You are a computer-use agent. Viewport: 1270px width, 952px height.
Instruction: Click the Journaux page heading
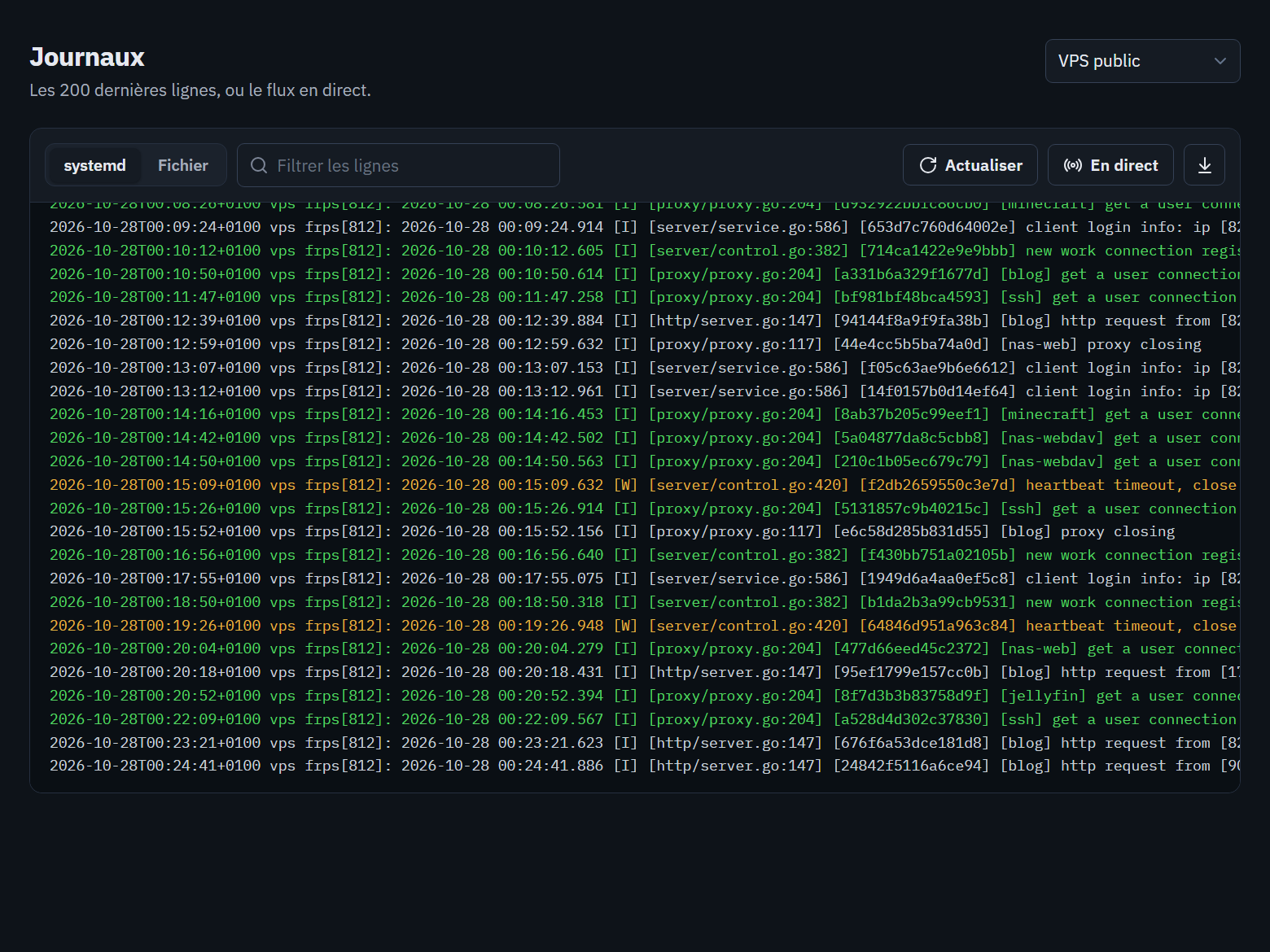click(87, 57)
